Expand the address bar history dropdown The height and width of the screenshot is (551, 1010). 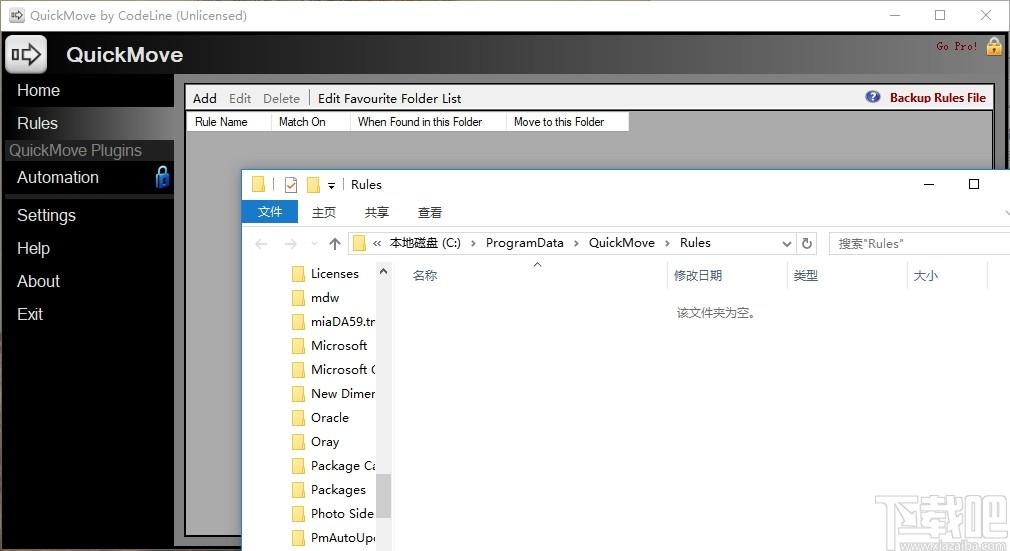click(x=786, y=244)
